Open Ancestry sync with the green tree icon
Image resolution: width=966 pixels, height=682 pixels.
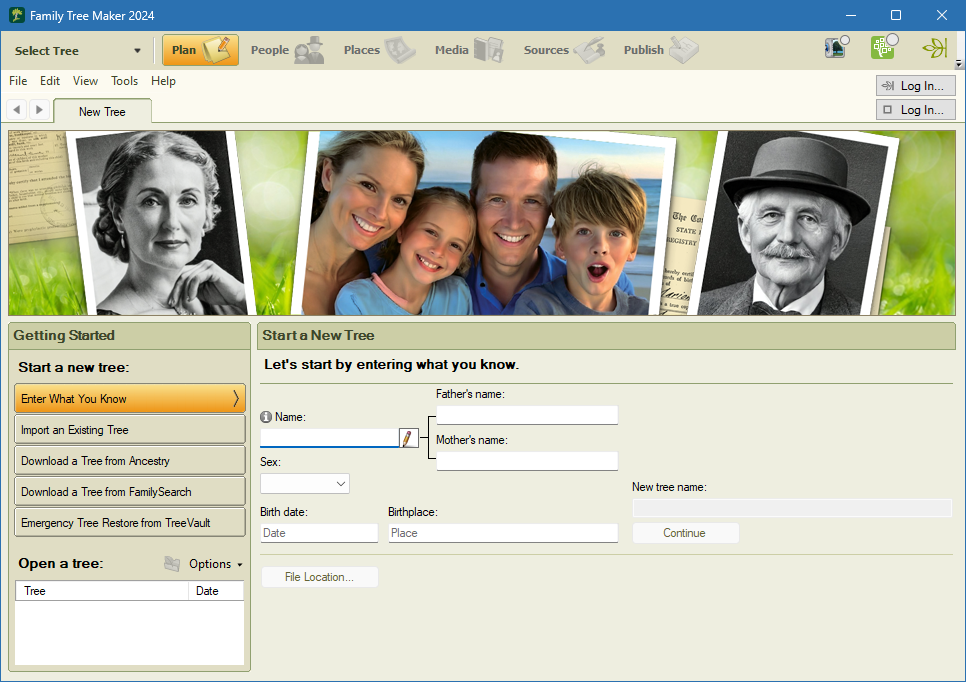pos(883,47)
